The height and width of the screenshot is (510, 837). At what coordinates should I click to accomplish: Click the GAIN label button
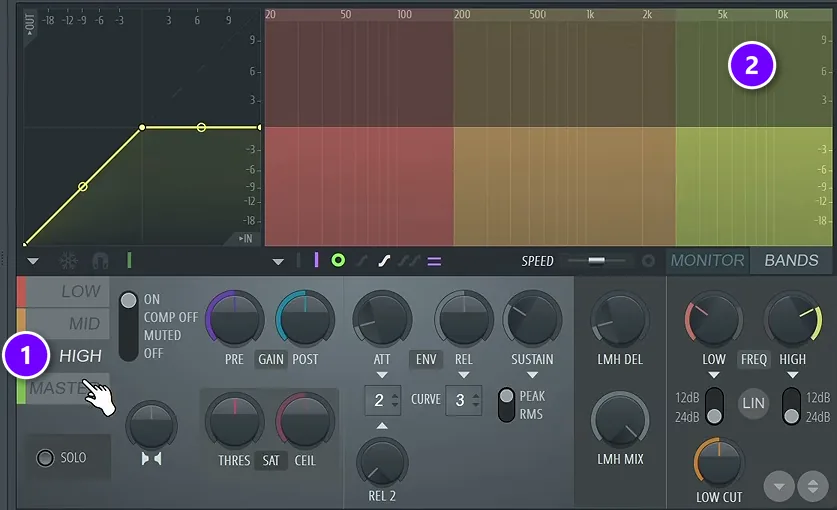tap(271, 359)
